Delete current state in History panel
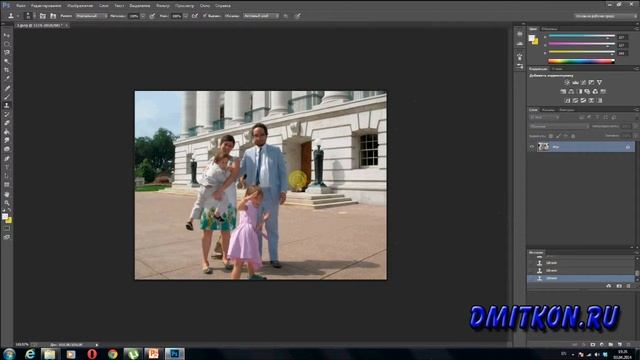 [x=628, y=286]
